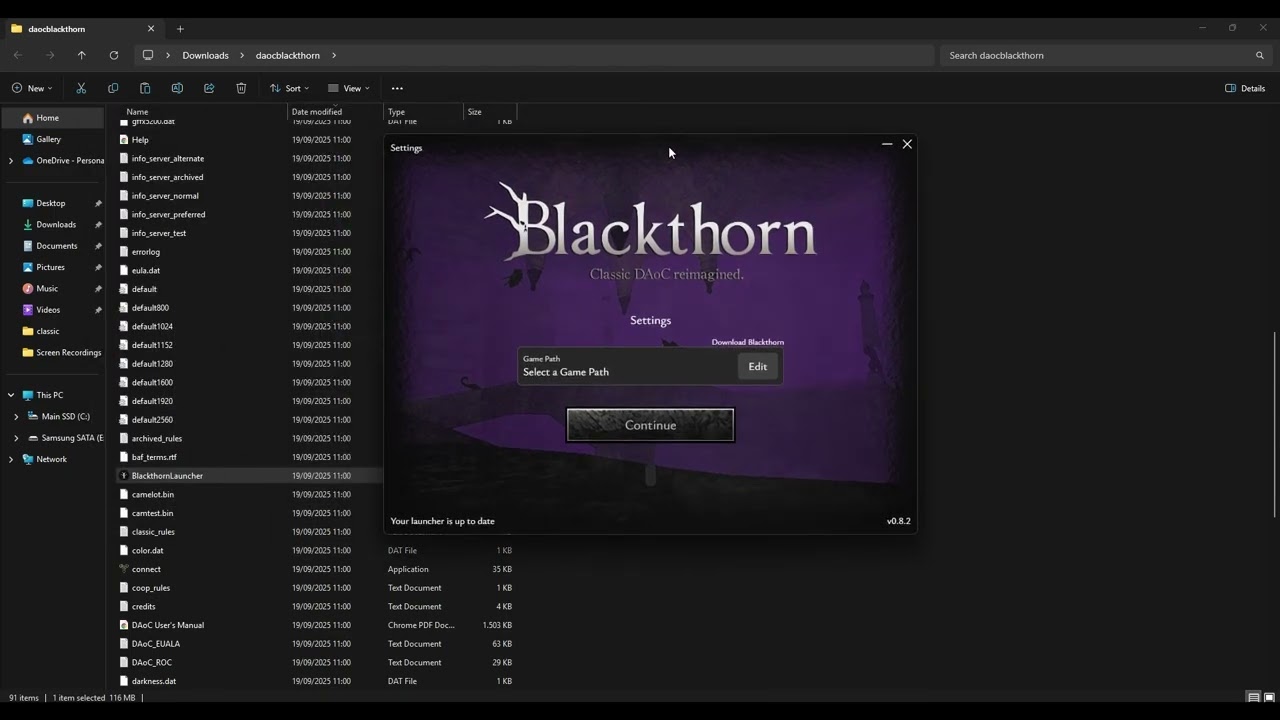Click the search magnifier icon
Viewport: 1280px width, 720px height.
1260,55
